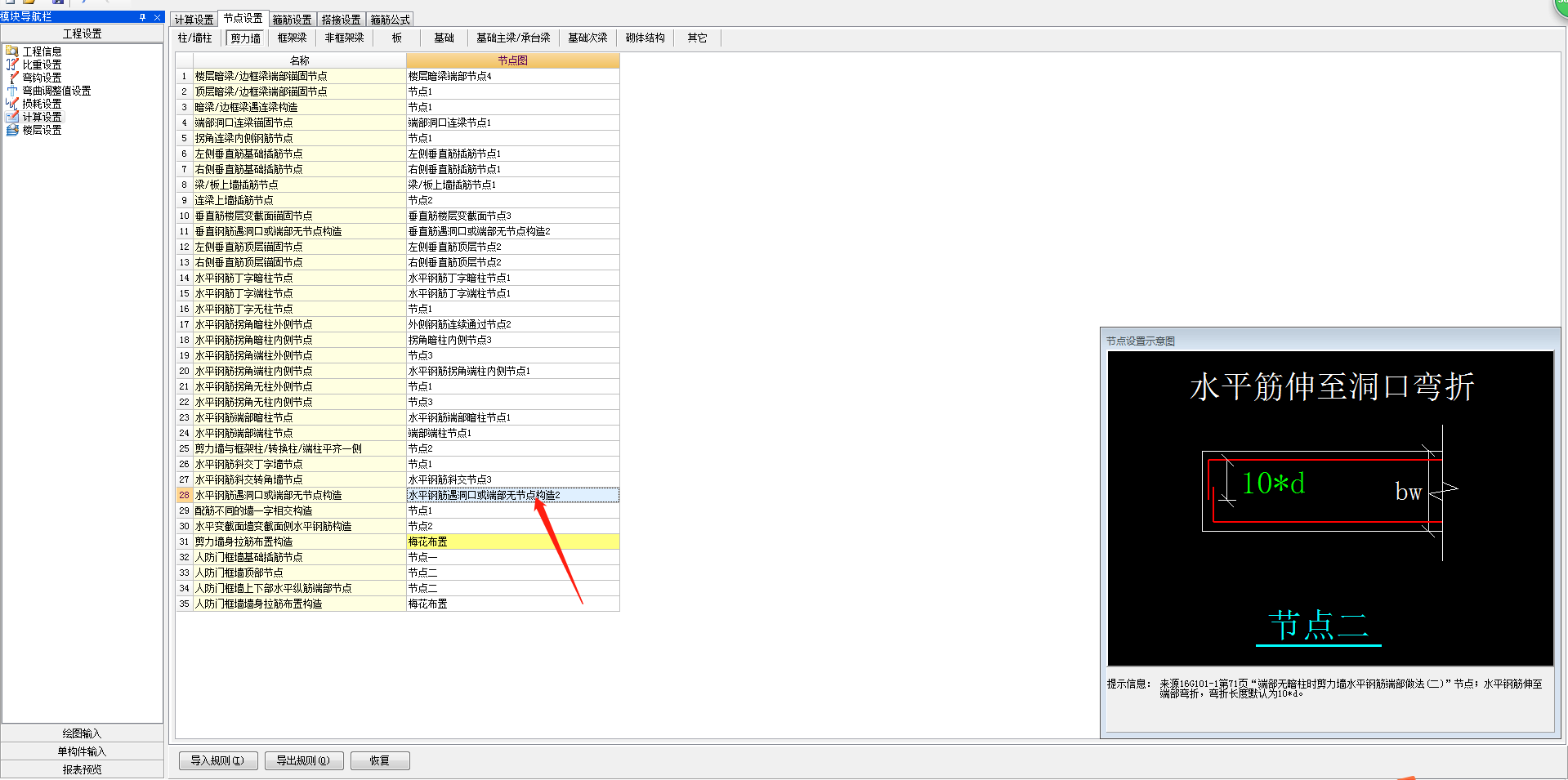
Task: Select the 其它 component category
Action: 697,38
